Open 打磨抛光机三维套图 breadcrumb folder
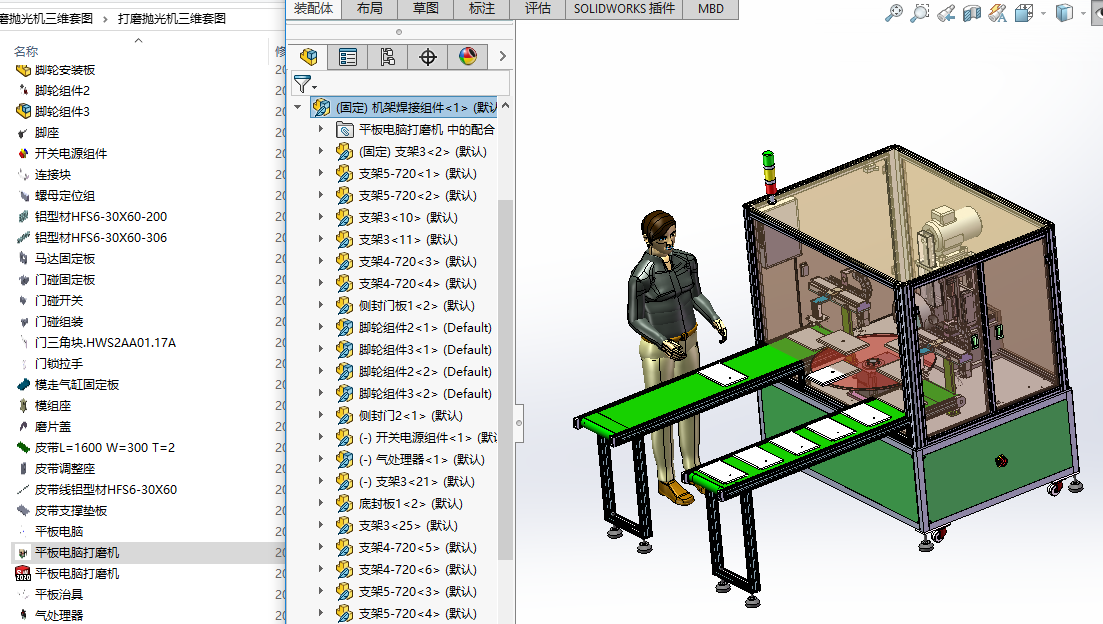 (x=172, y=18)
